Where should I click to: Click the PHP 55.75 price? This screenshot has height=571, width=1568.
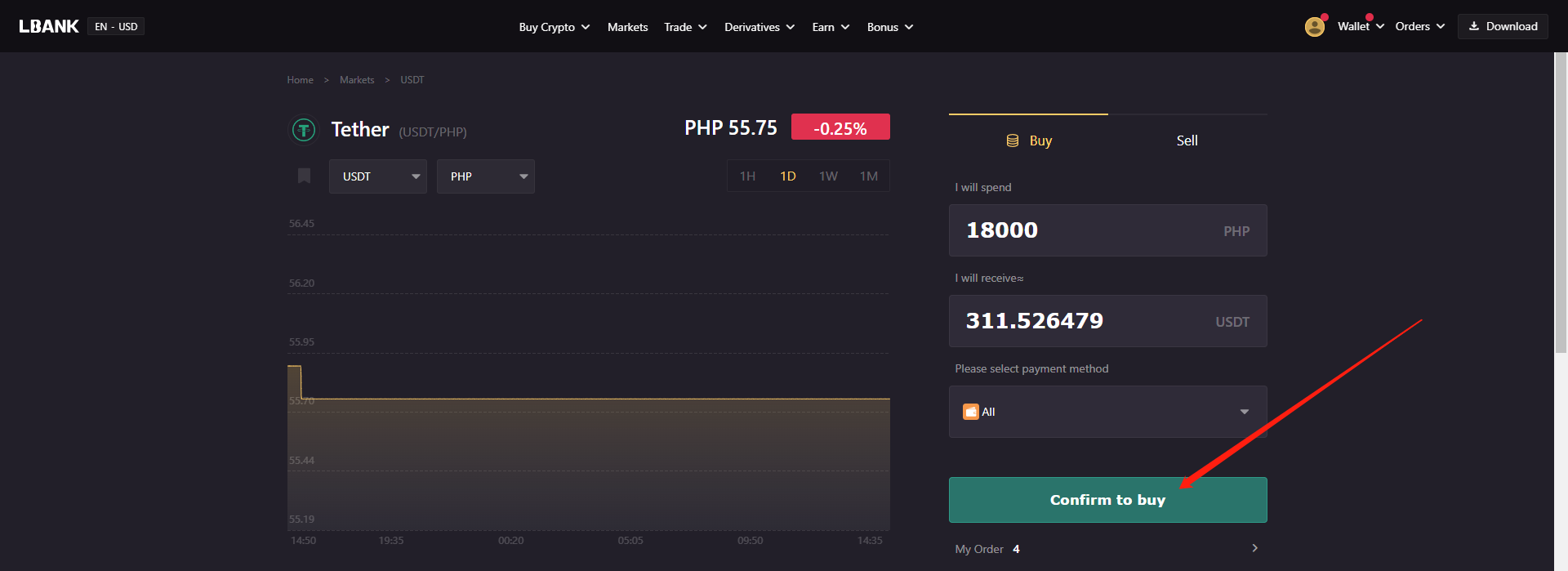click(x=731, y=128)
